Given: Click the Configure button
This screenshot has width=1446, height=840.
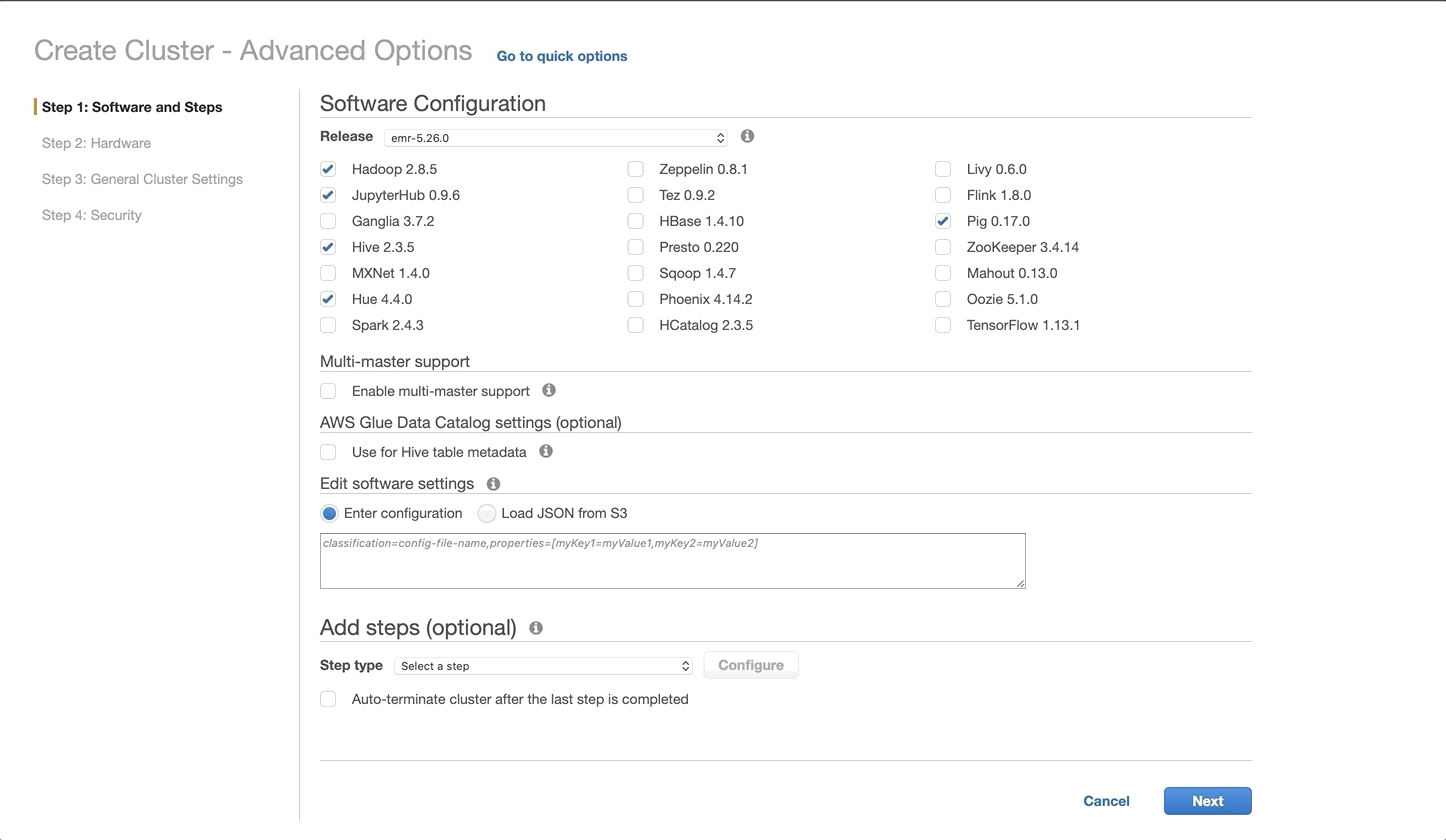Looking at the screenshot, I should click(751, 665).
